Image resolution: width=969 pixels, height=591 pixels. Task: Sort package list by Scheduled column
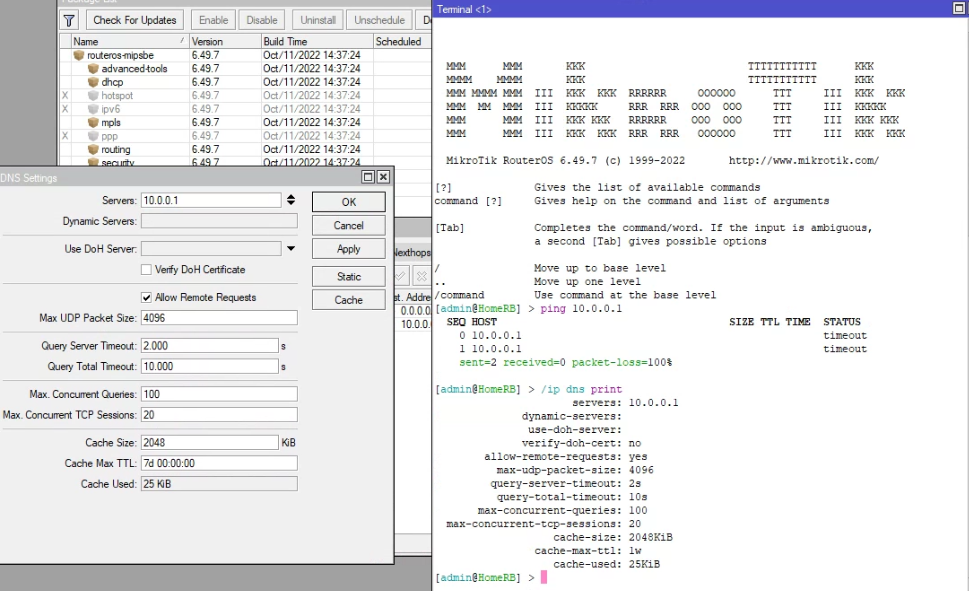pyautogui.click(x=402, y=41)
